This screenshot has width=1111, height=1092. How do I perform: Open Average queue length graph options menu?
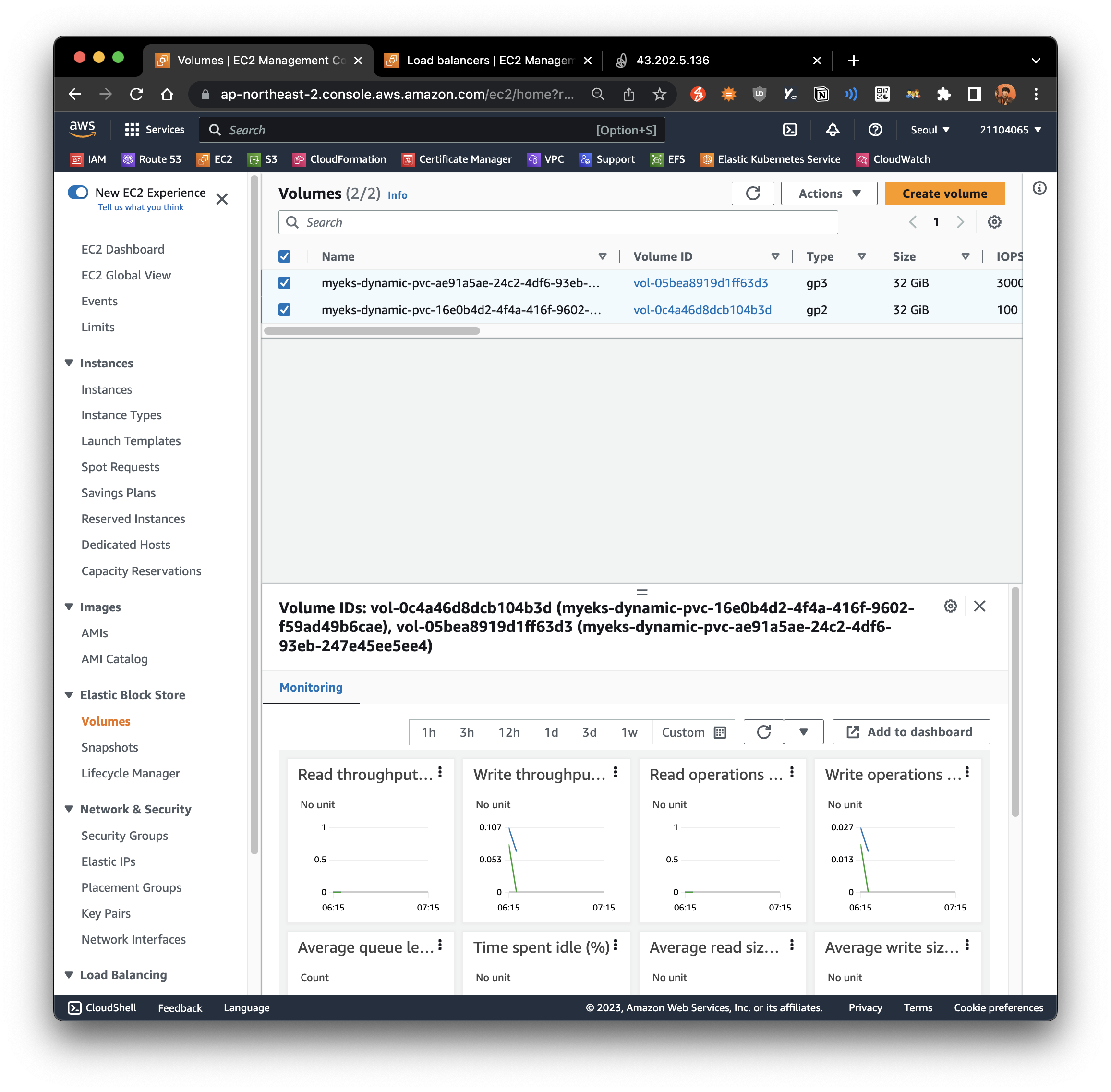(440, 945)
